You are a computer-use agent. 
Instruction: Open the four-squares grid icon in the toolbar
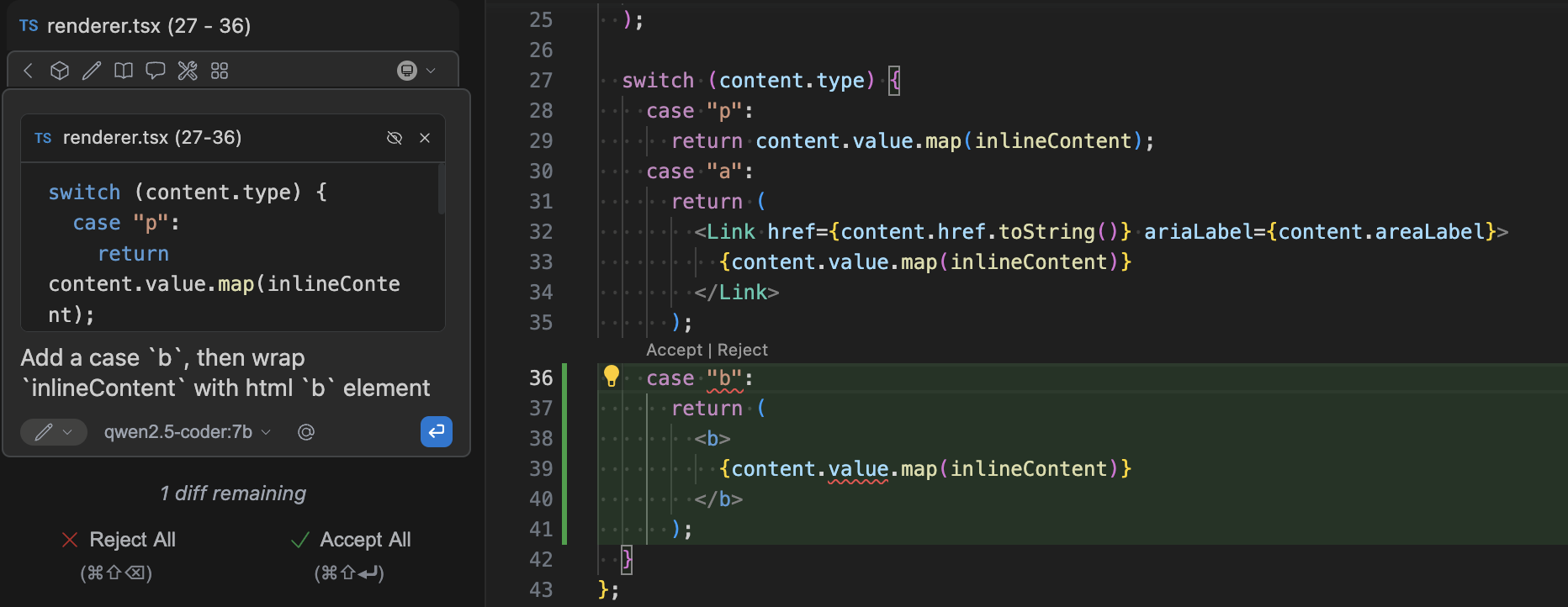point(220,71)
